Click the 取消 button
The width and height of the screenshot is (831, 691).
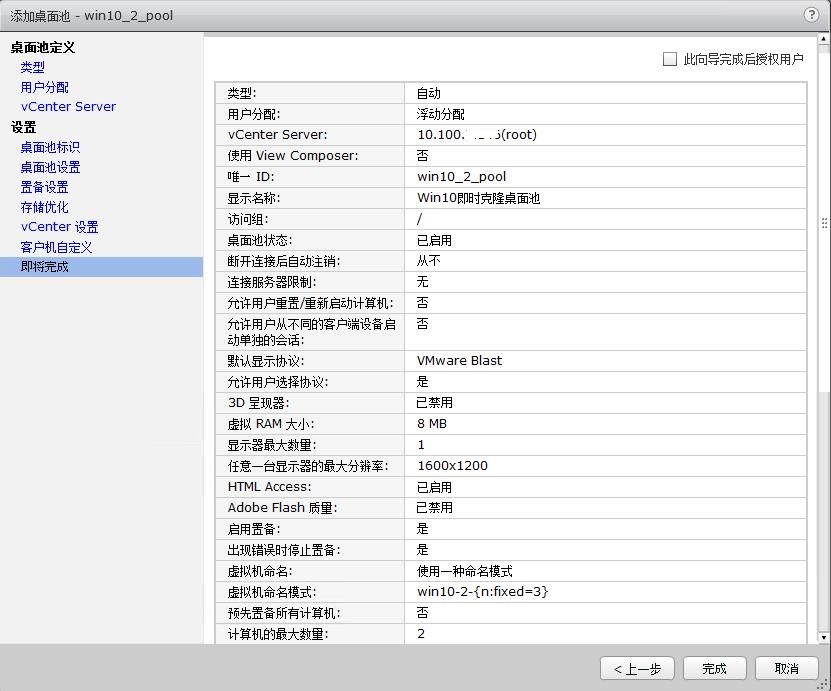click(x=786, y=668)
